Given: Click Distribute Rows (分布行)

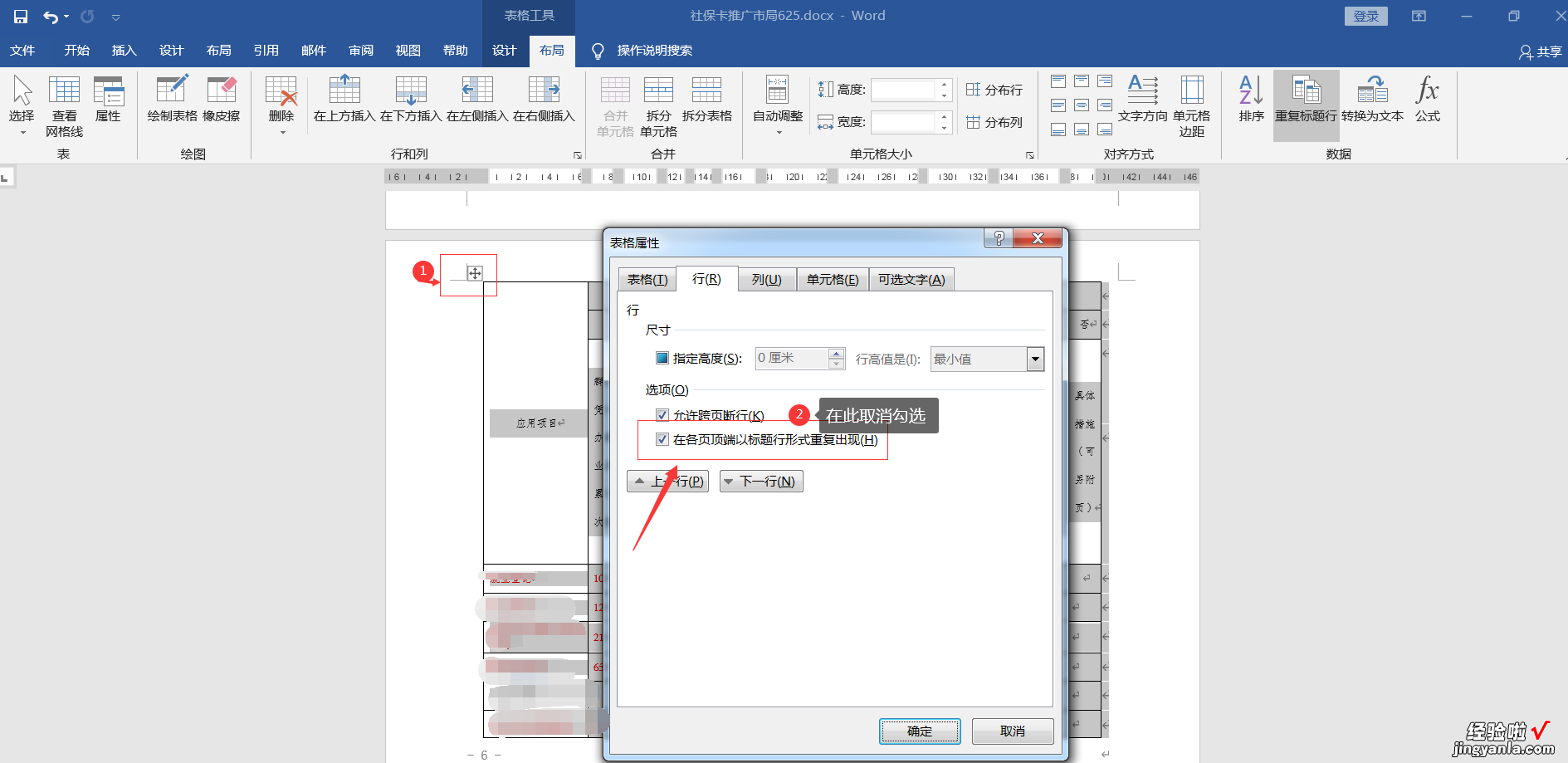Looking at the screenshot, I should pos(994,90).
